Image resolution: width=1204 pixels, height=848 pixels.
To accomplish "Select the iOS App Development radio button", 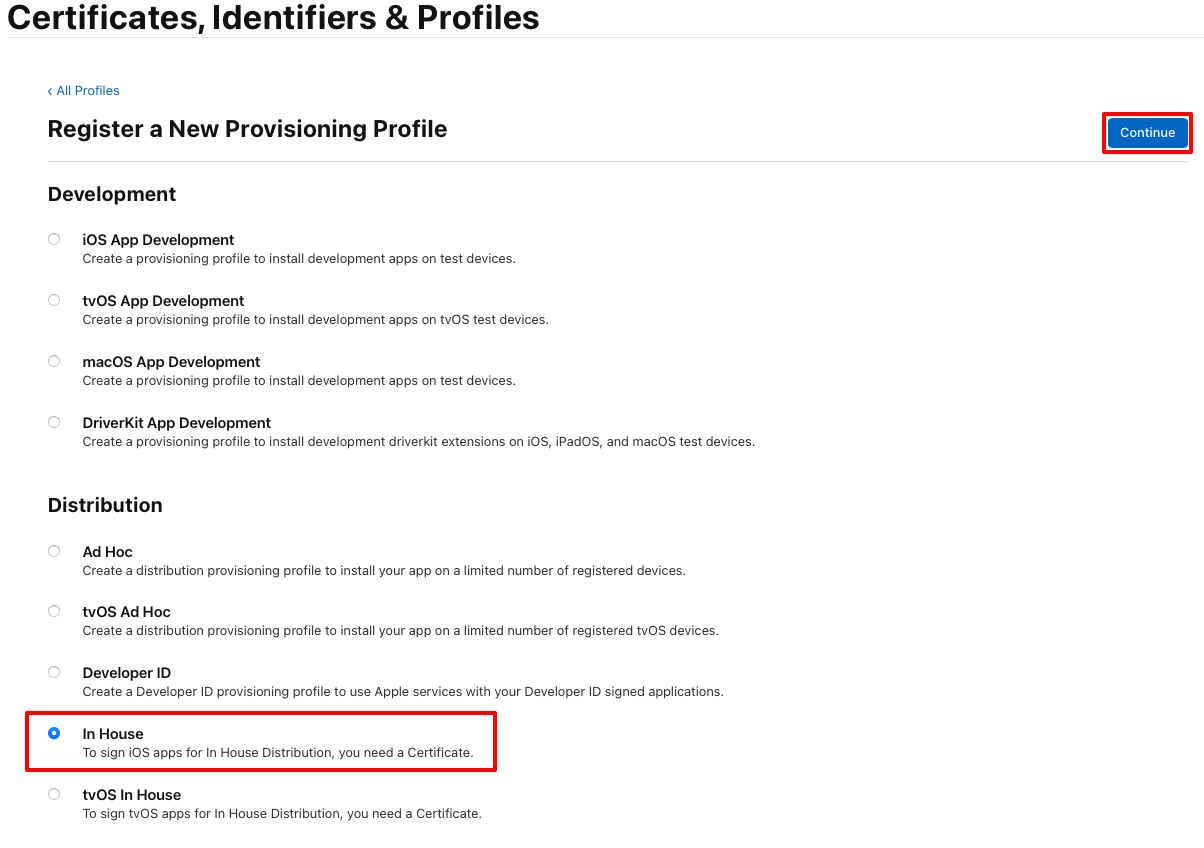I will (x=54, y=238).
